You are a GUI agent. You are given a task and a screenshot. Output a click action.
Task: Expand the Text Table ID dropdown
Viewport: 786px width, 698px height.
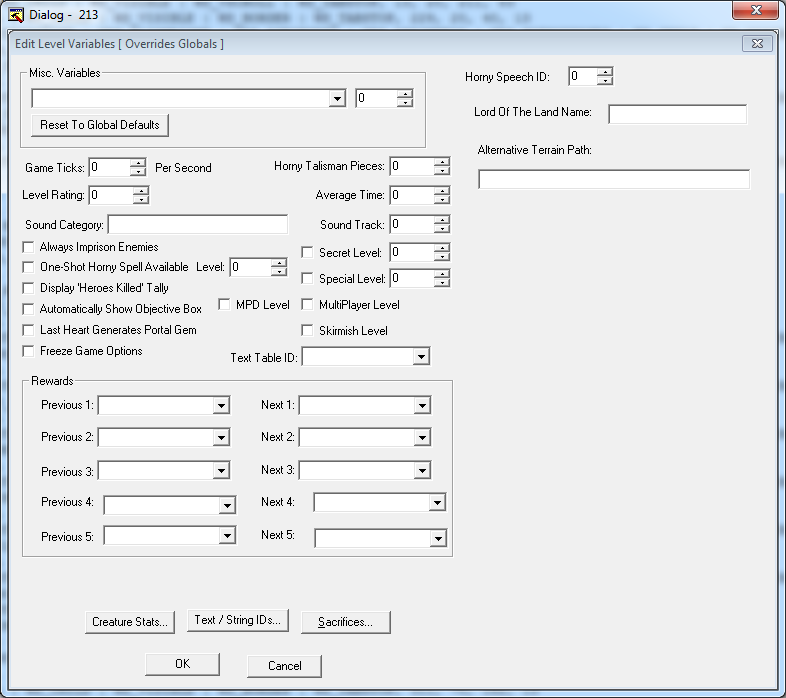[421, 357]
